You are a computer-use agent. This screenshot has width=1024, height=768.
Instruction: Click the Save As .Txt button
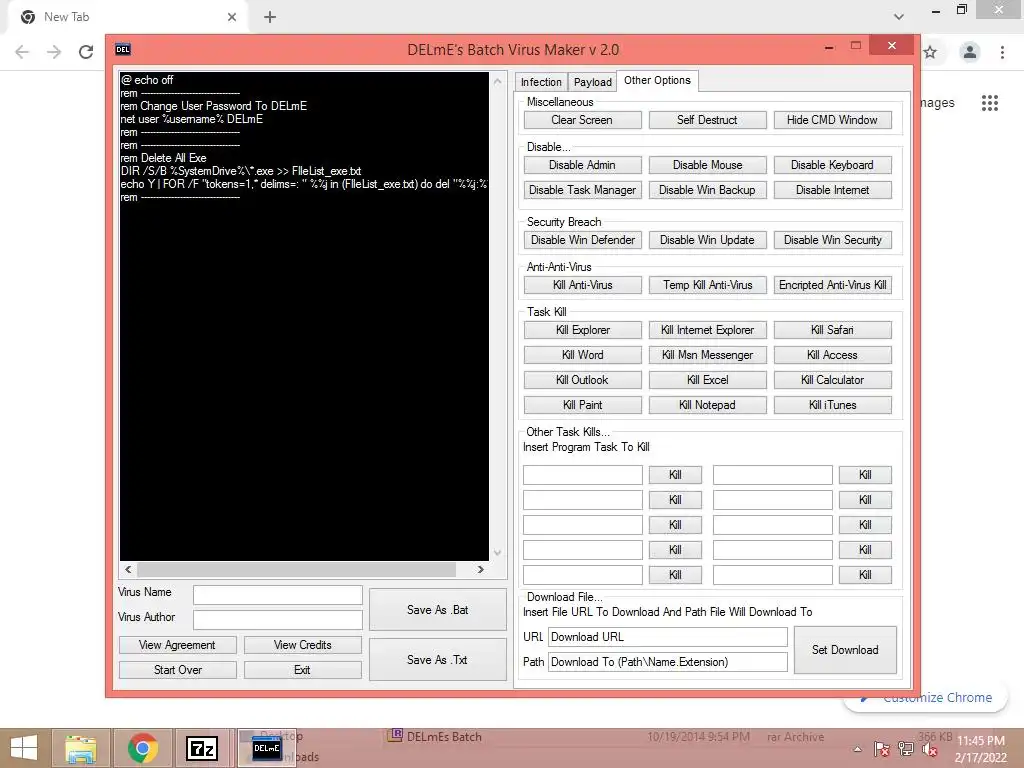(437, 660)
